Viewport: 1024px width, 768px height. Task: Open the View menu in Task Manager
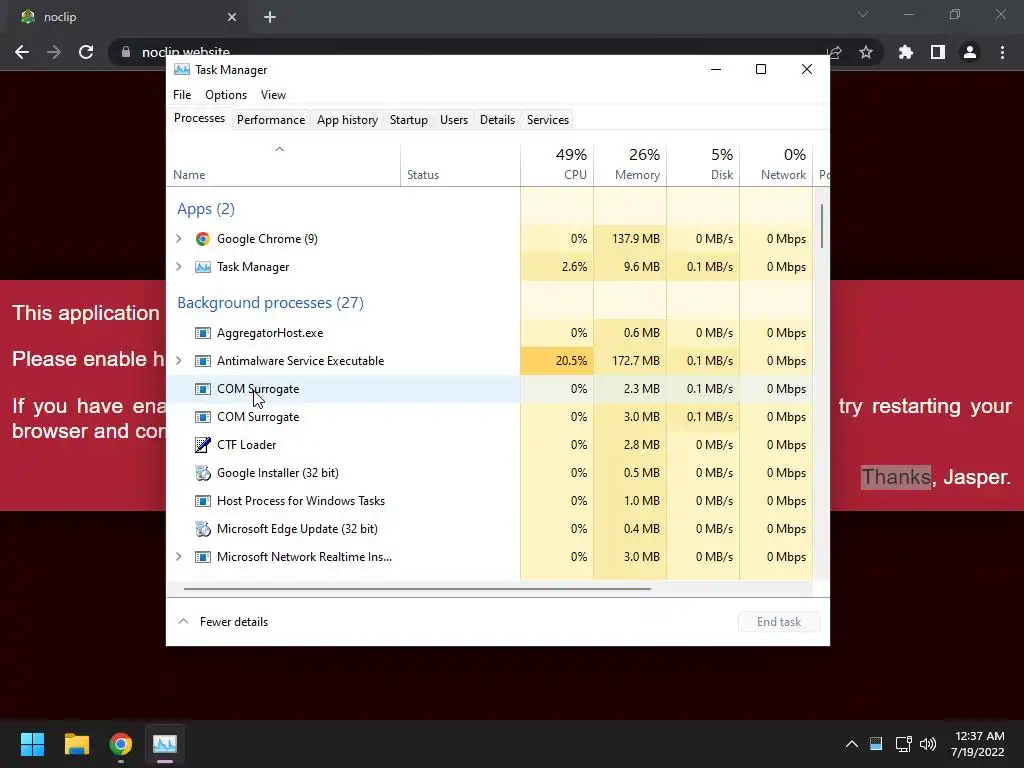pos(273,95)
